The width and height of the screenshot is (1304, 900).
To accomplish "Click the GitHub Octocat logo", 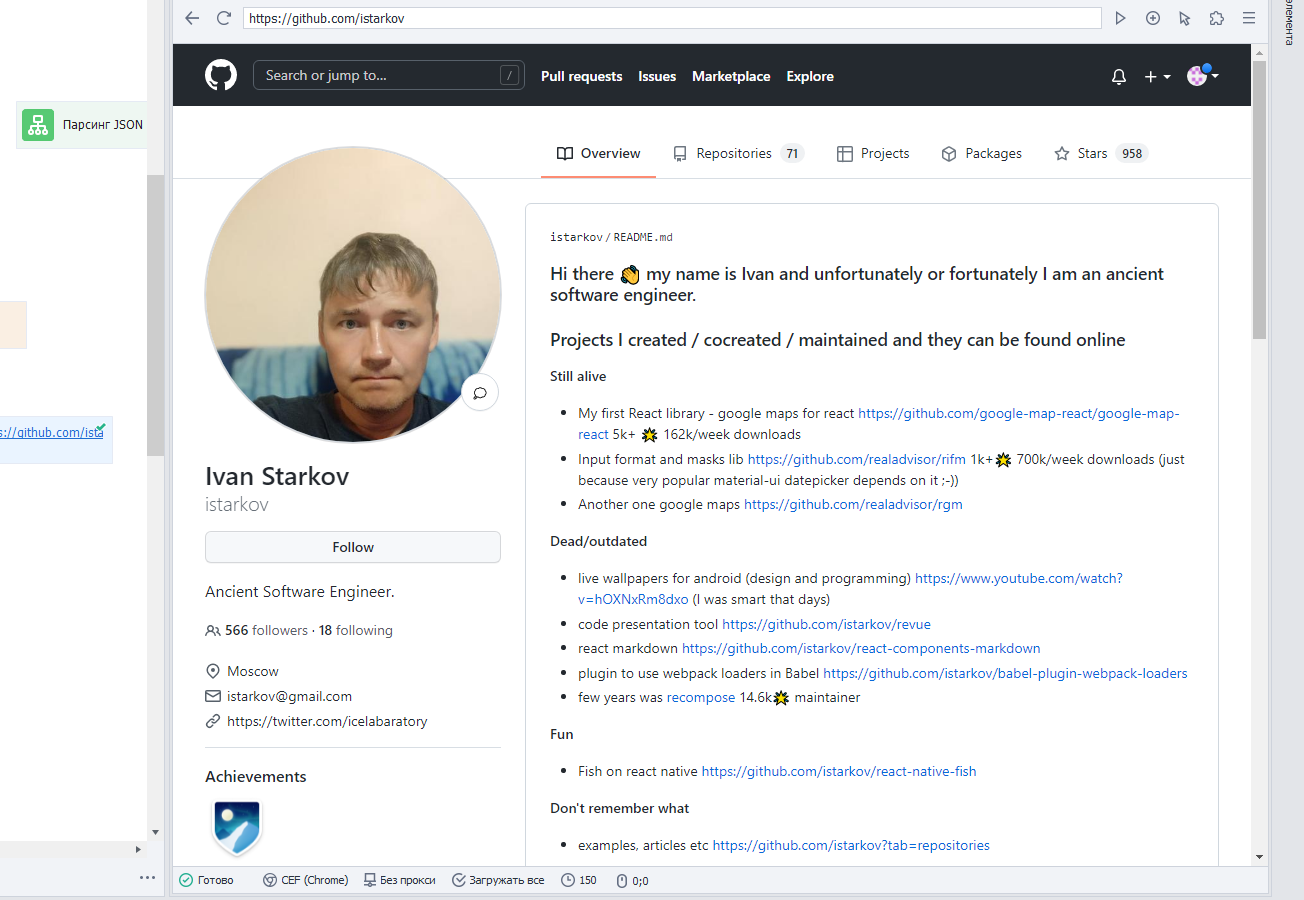I will [x=221, y=76].
